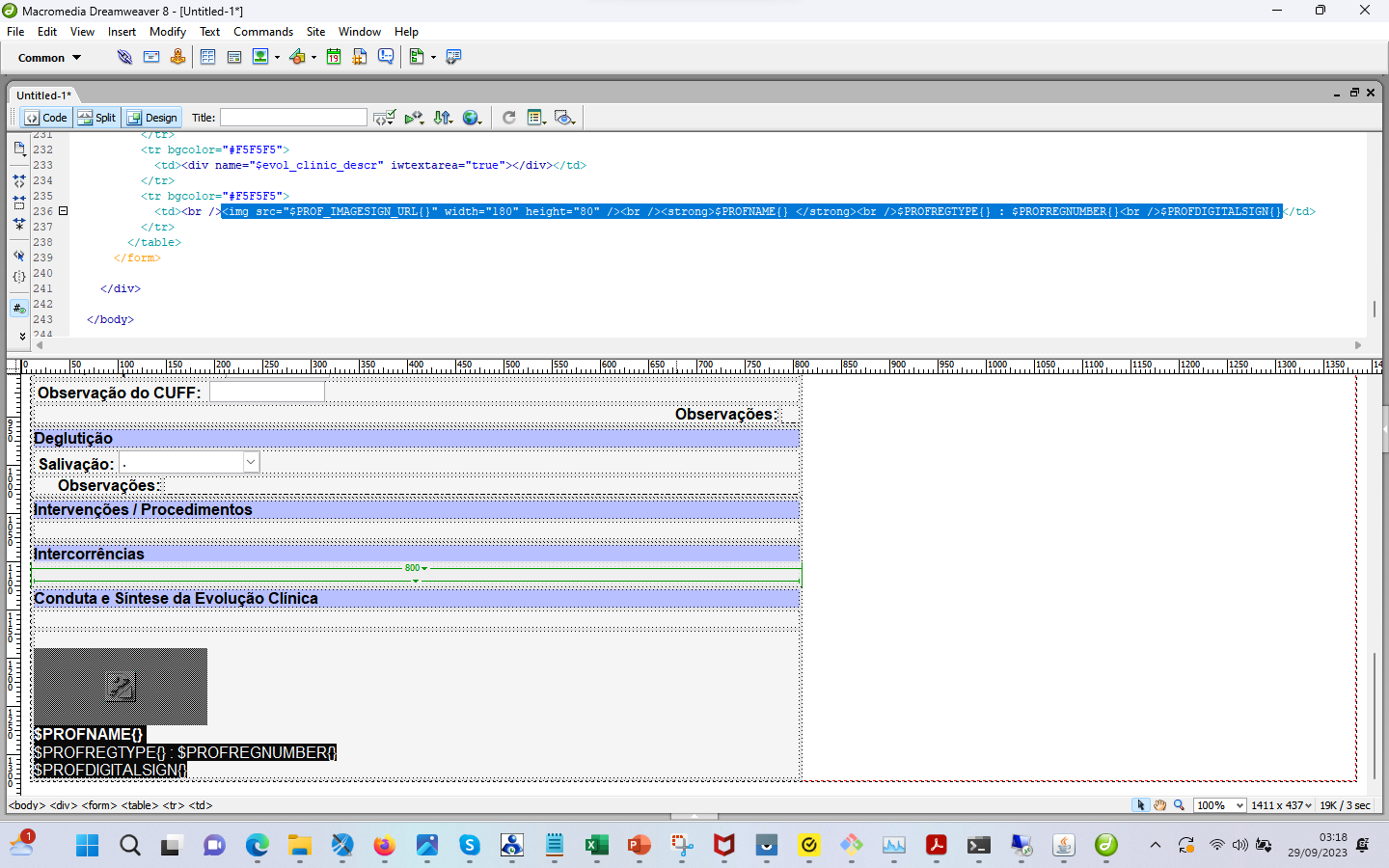Toggle line numbers in code toolbar
The width and height of the screenshot is (1389, 868).
[x=19, y=309]
